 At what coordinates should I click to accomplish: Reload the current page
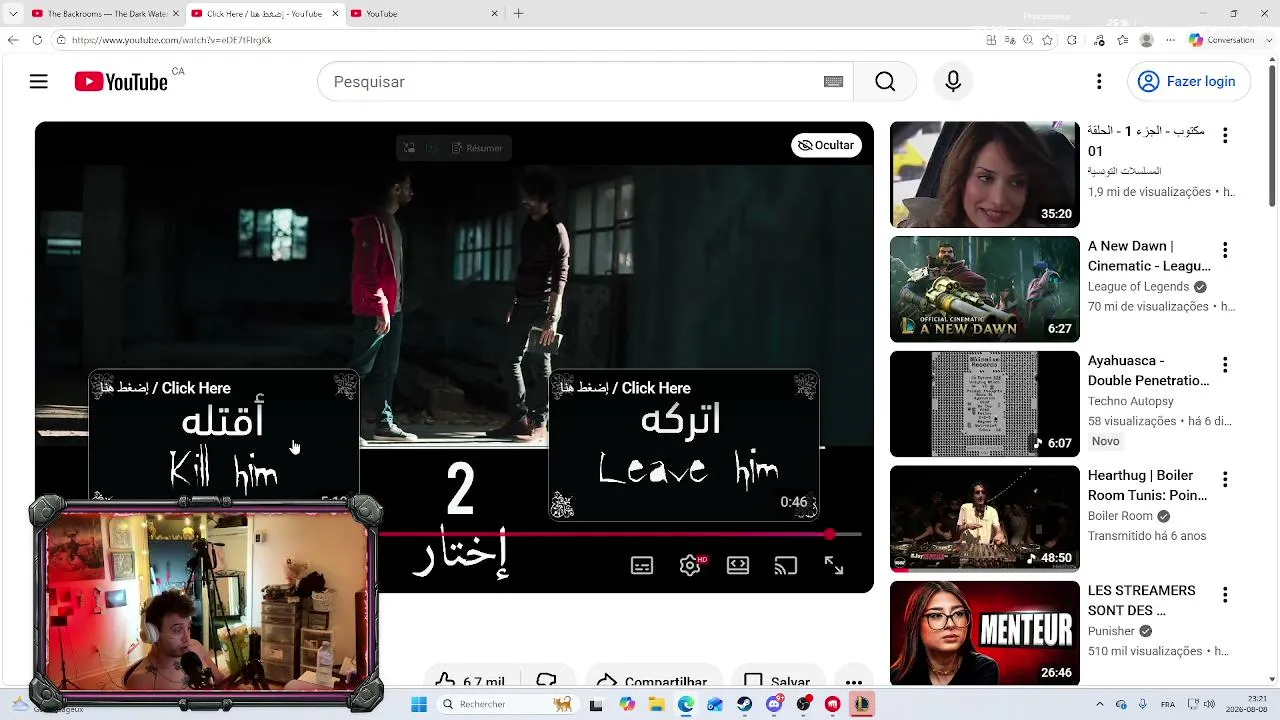tap(37, 40)
